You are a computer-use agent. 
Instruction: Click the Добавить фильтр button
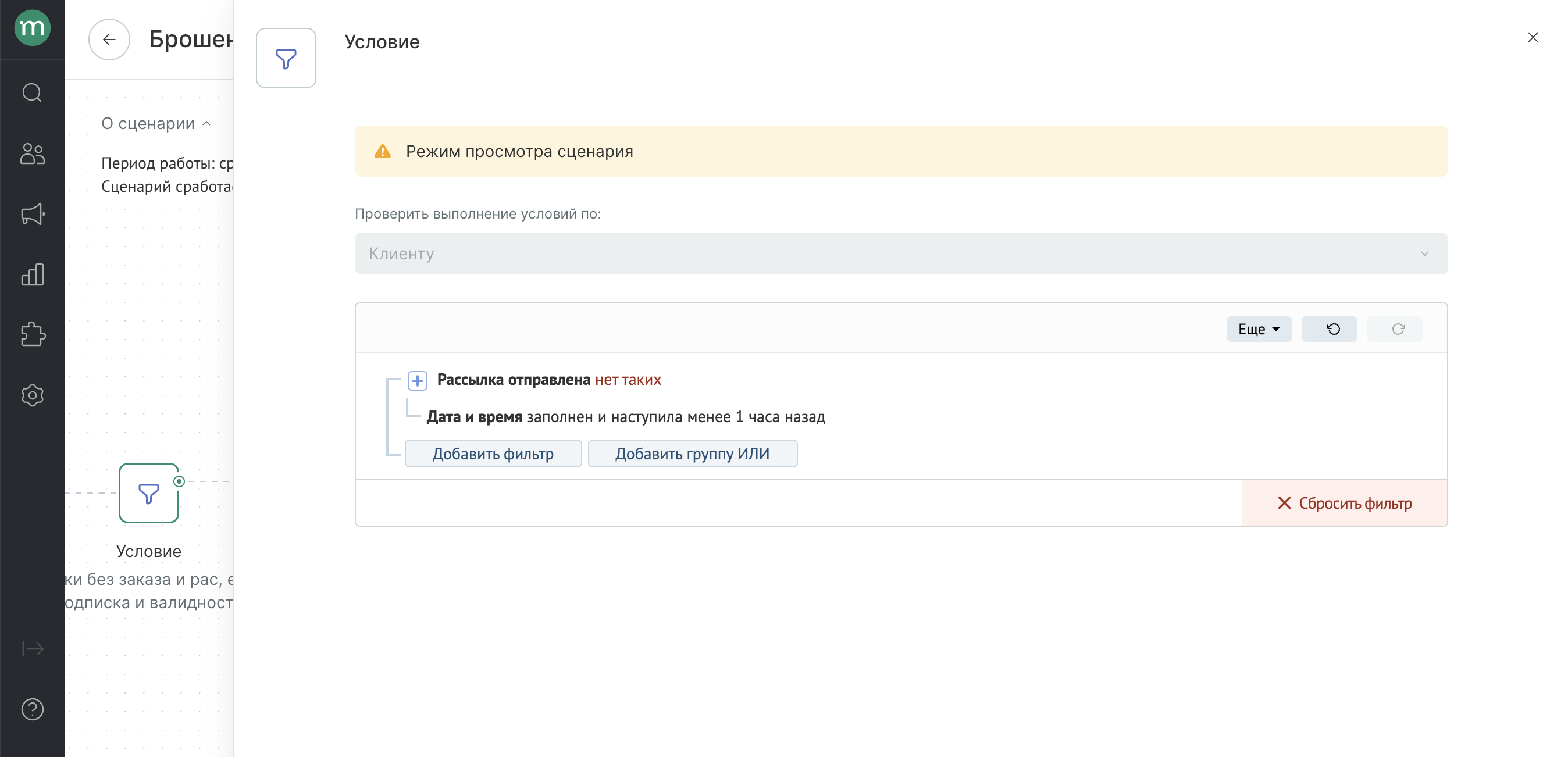click(x=493, y=454)
